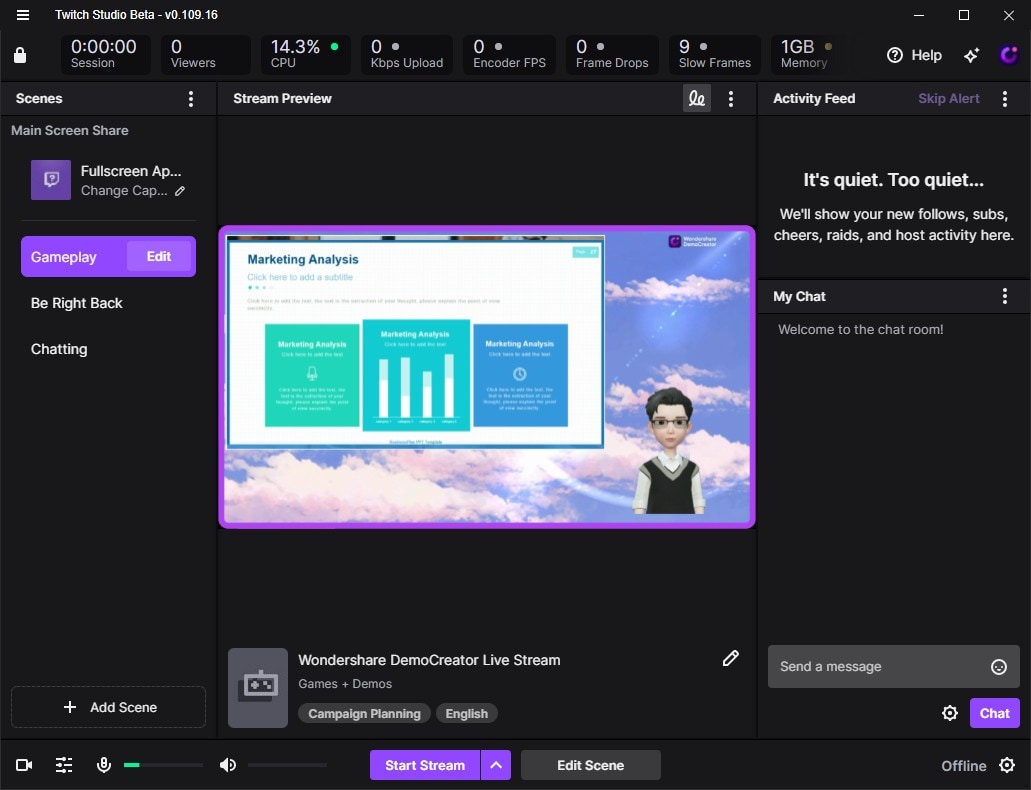Click Skip Alert link

click(948, 99)
